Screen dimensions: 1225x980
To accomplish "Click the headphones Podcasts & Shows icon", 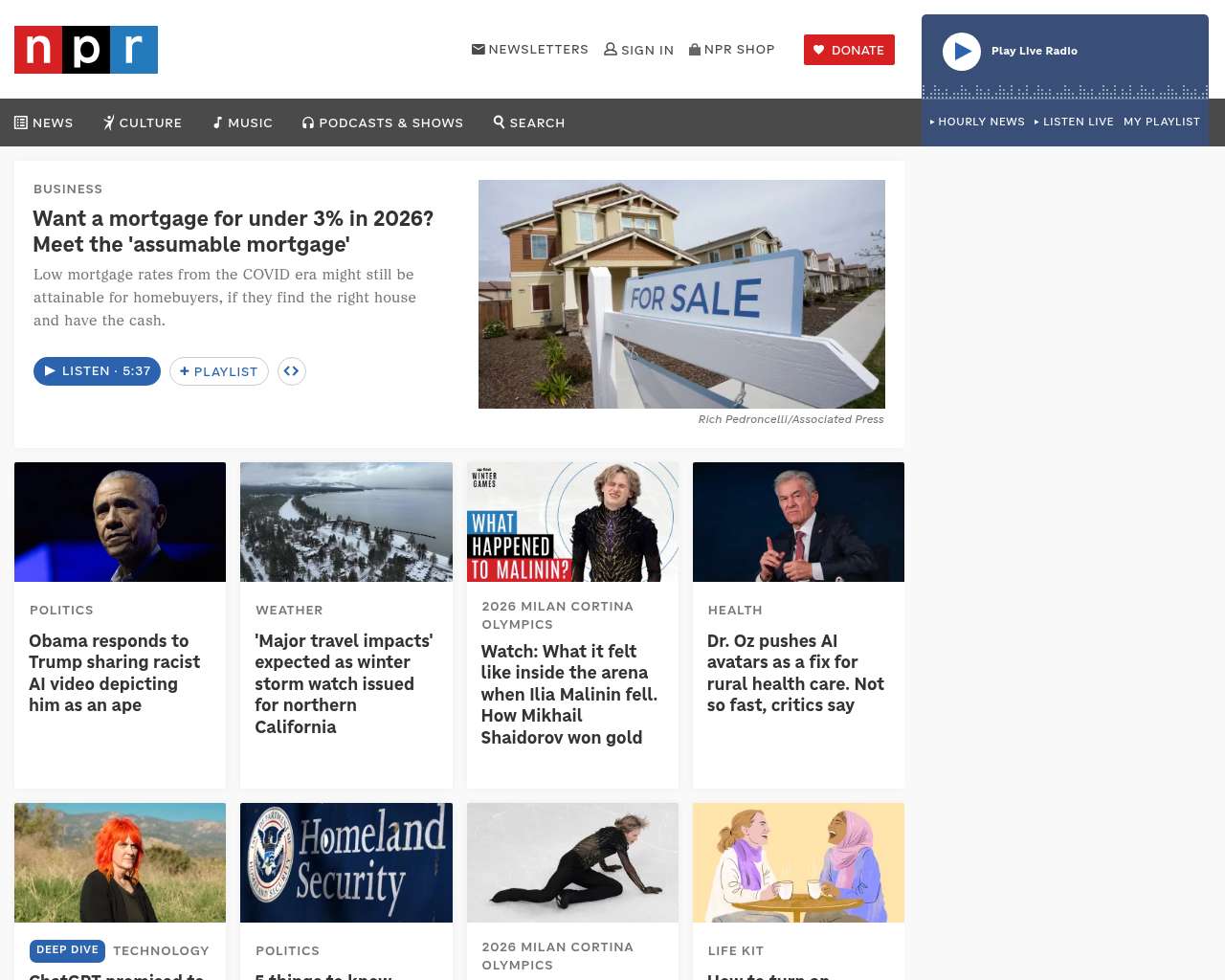I will (308, 122).
